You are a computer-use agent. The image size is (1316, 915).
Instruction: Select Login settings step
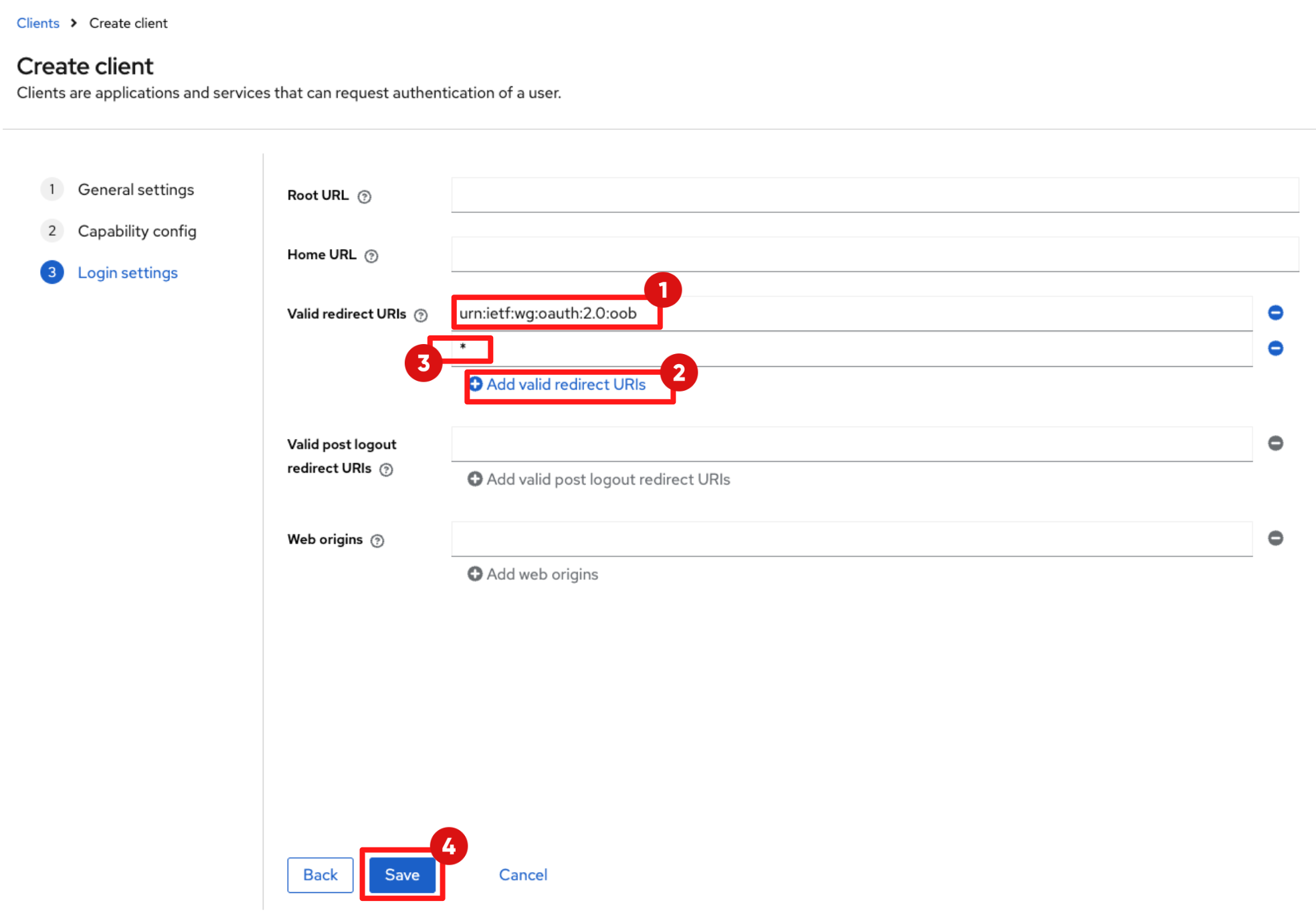[127, 272]
